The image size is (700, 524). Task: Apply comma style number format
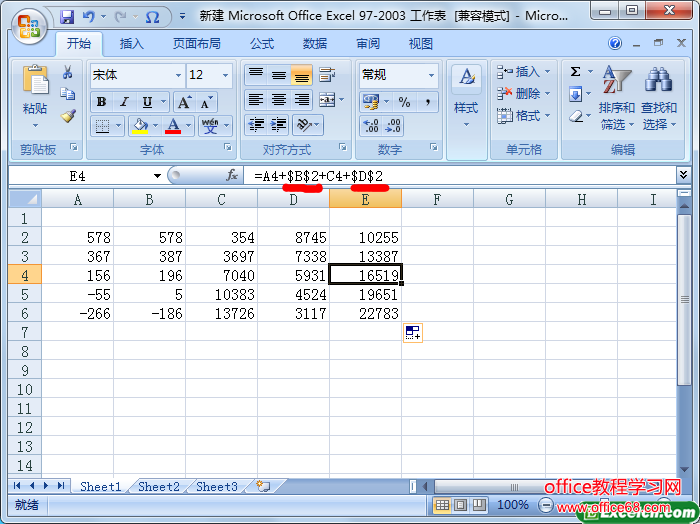point(428,102)
